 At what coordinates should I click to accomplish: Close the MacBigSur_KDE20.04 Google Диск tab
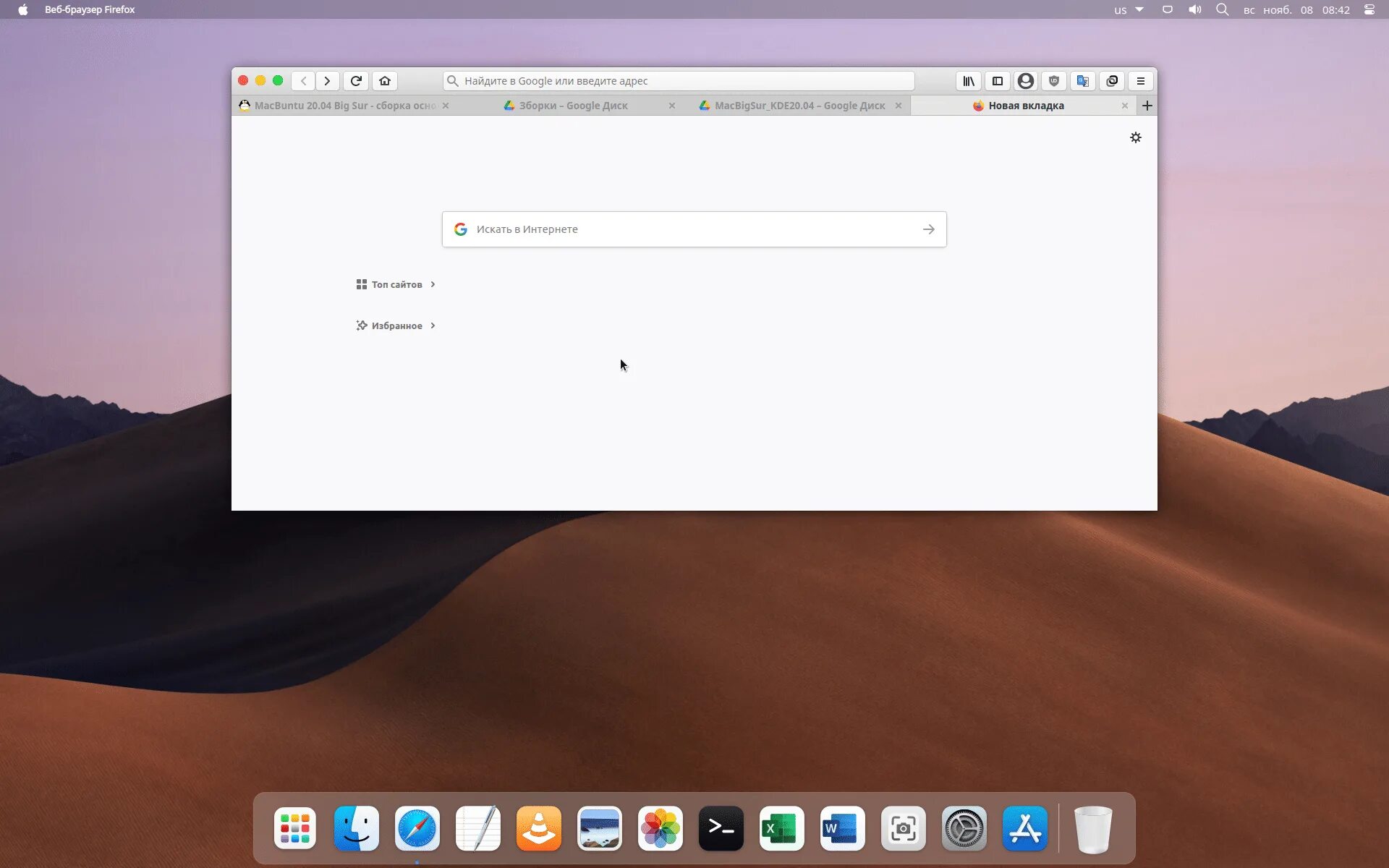pos(899,106)
